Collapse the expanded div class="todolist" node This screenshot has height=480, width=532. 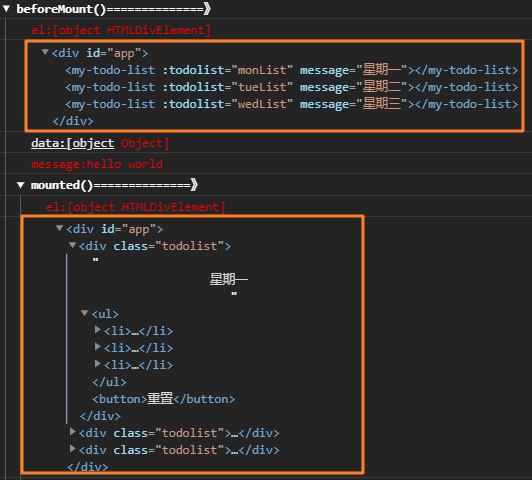click(x=72, y=245)
